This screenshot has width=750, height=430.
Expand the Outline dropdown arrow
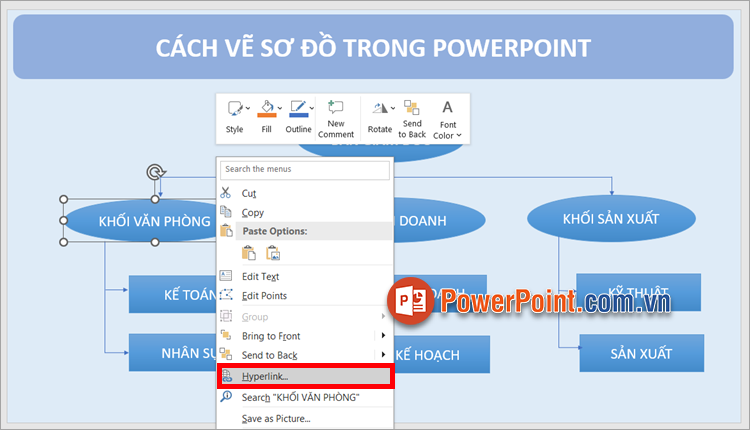click(x=312, y=109)
